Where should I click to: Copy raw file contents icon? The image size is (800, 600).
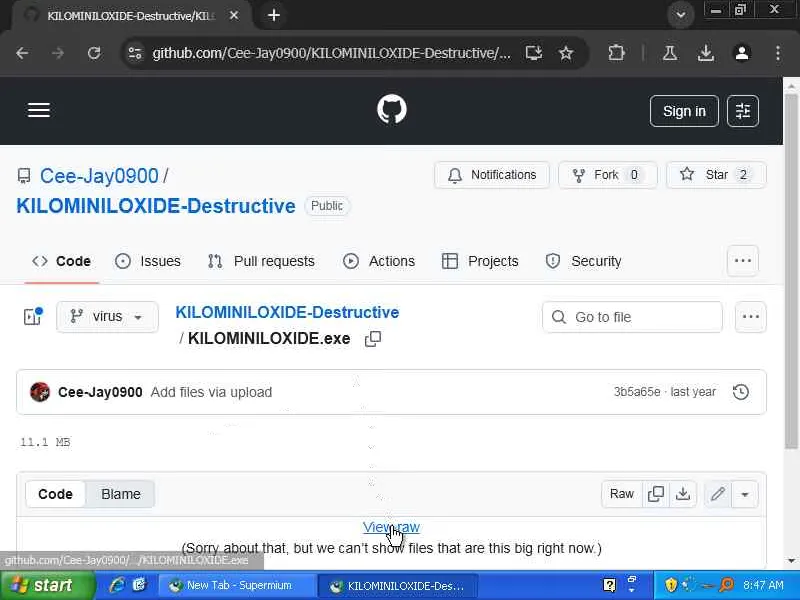click(x=656, y=494)
